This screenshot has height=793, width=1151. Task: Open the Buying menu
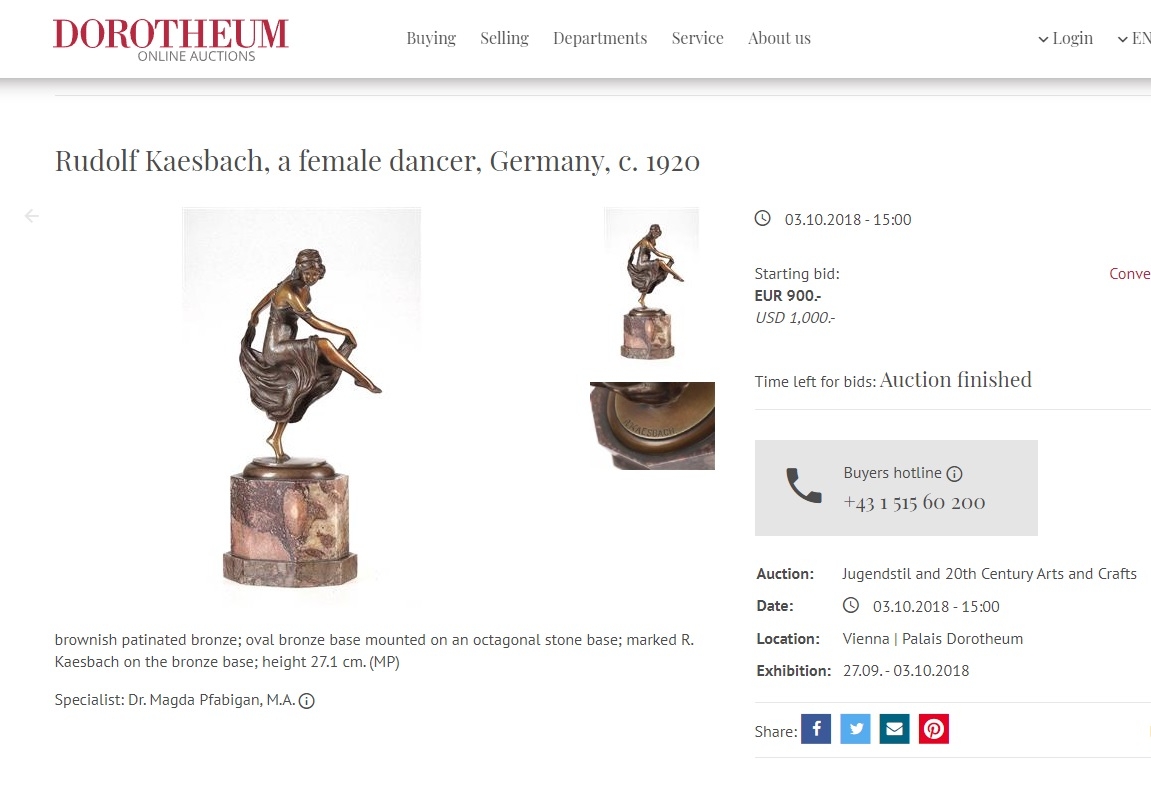point(431,38)
